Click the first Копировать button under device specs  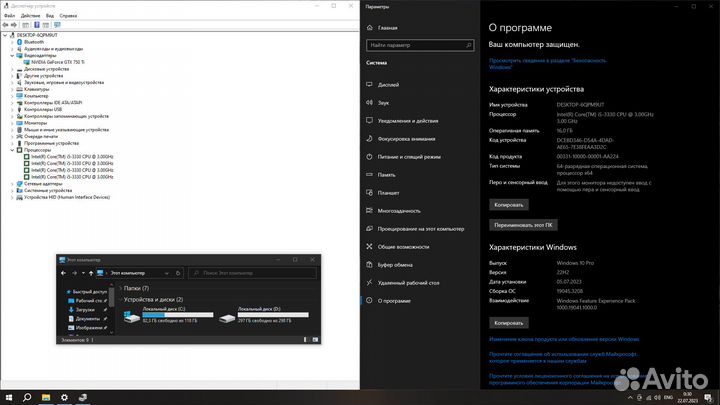coord(509,205)
